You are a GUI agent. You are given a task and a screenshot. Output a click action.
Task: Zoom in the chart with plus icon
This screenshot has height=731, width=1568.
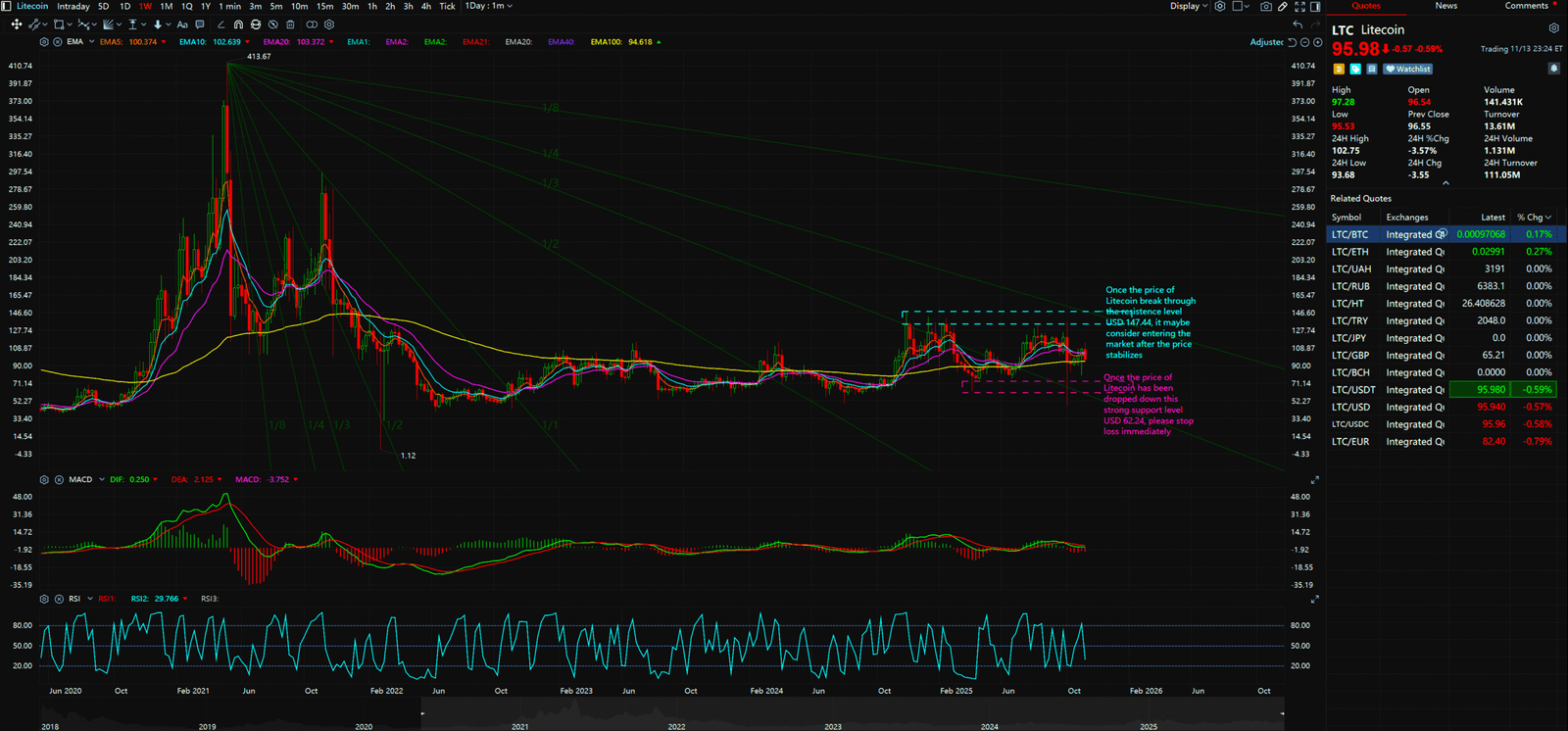[1317, 42]
